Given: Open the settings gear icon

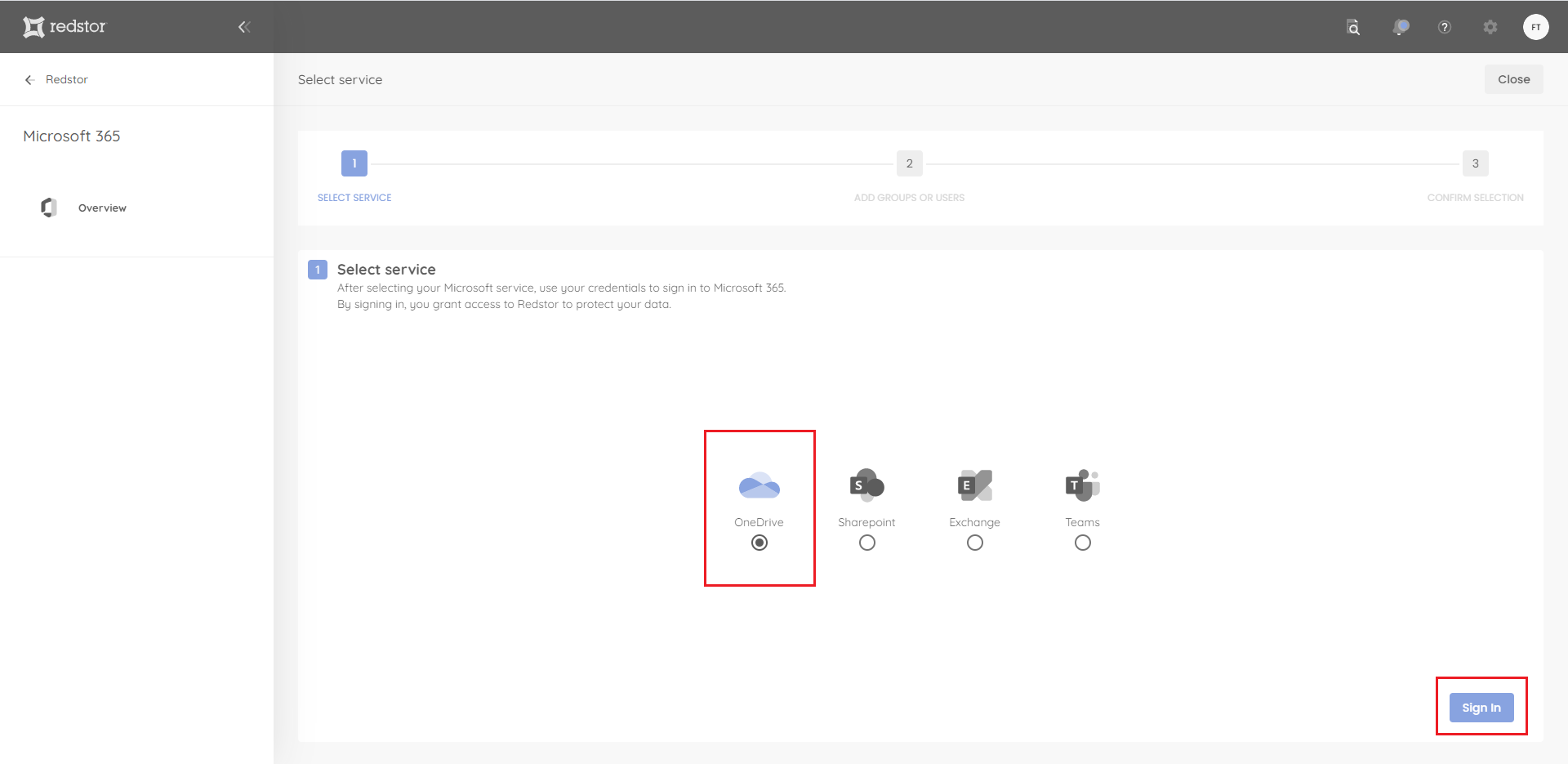Looking at the screenshot, I should pos(1490,27).
